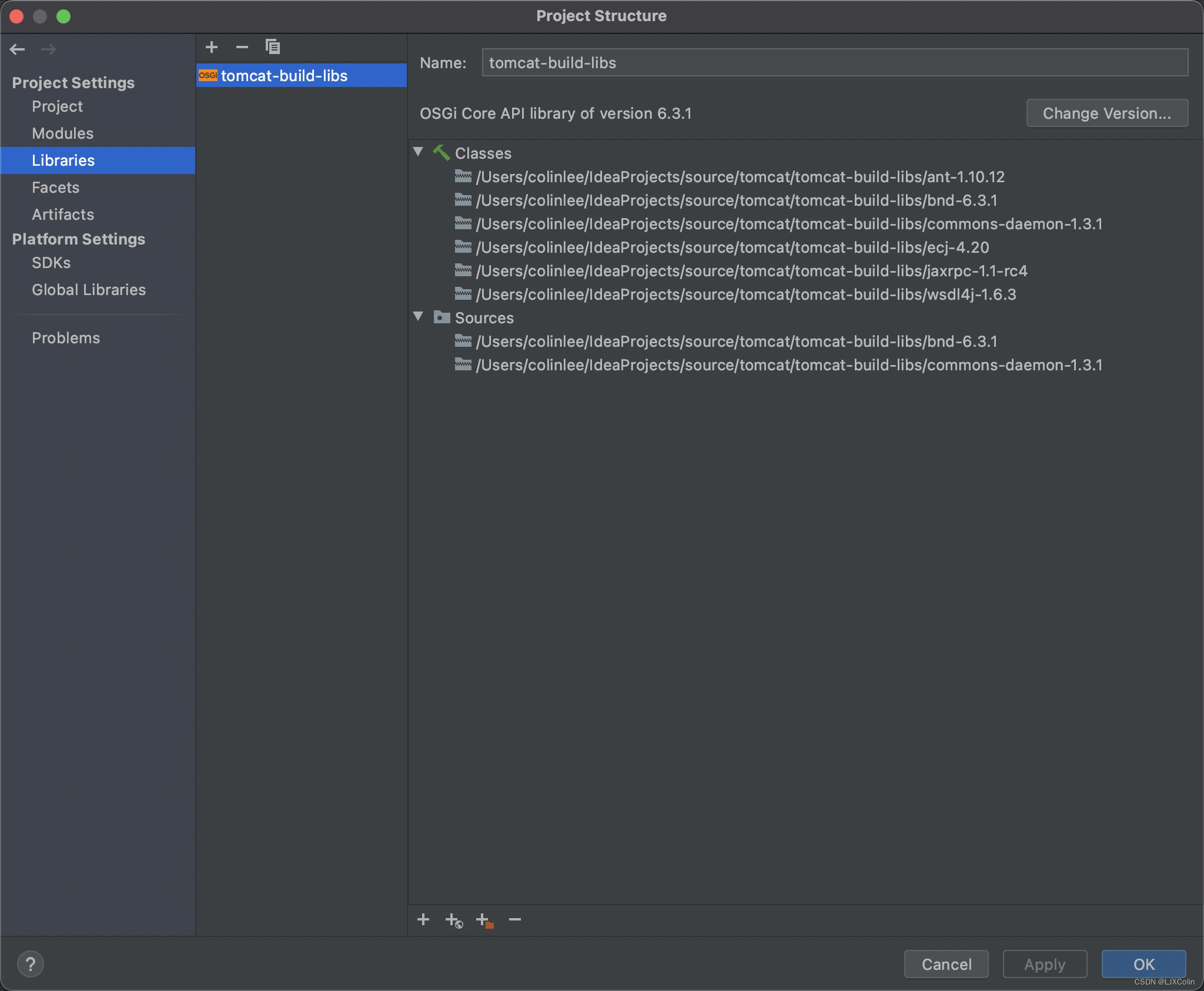This screenshot has width=1204, height=991.
Task: Click the remove attached root minus icon
Action: 514,919
